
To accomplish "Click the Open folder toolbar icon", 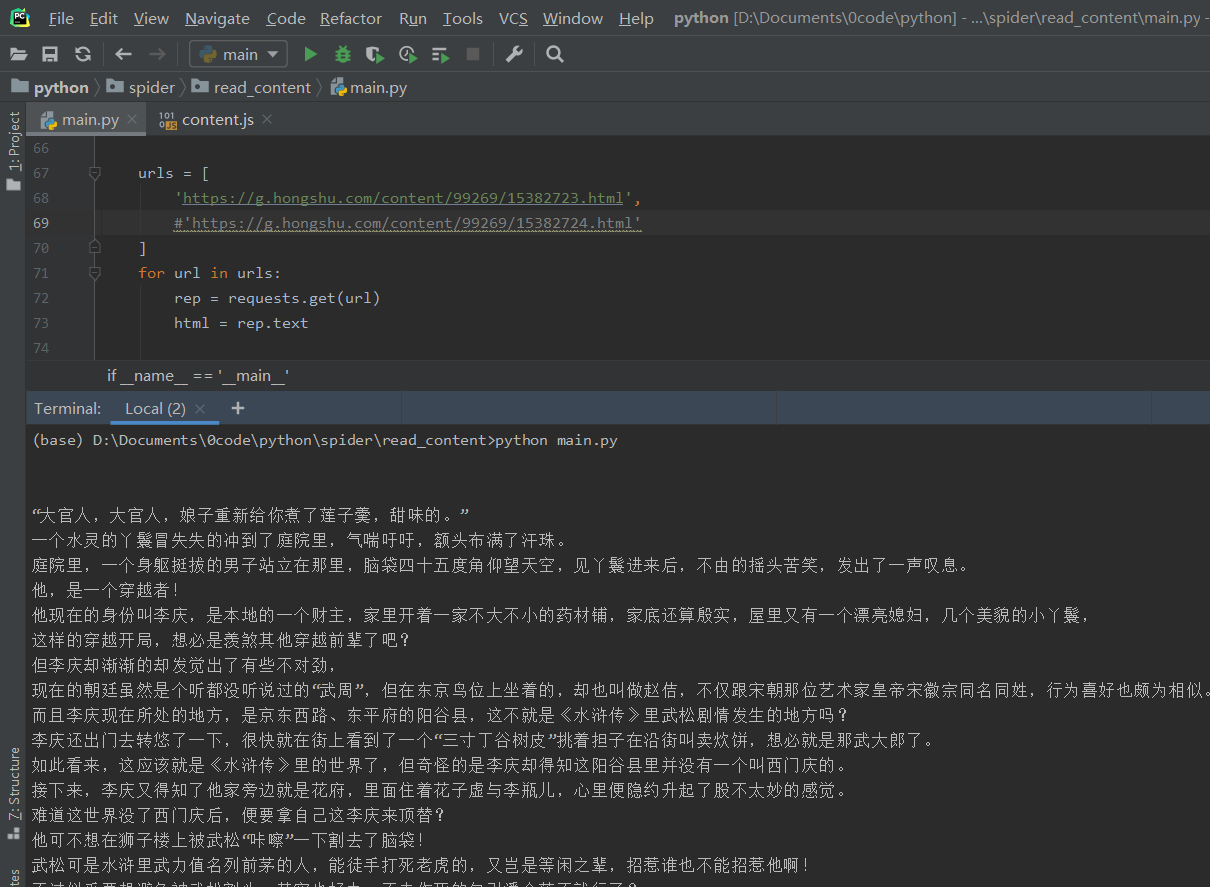I will 18,54.
